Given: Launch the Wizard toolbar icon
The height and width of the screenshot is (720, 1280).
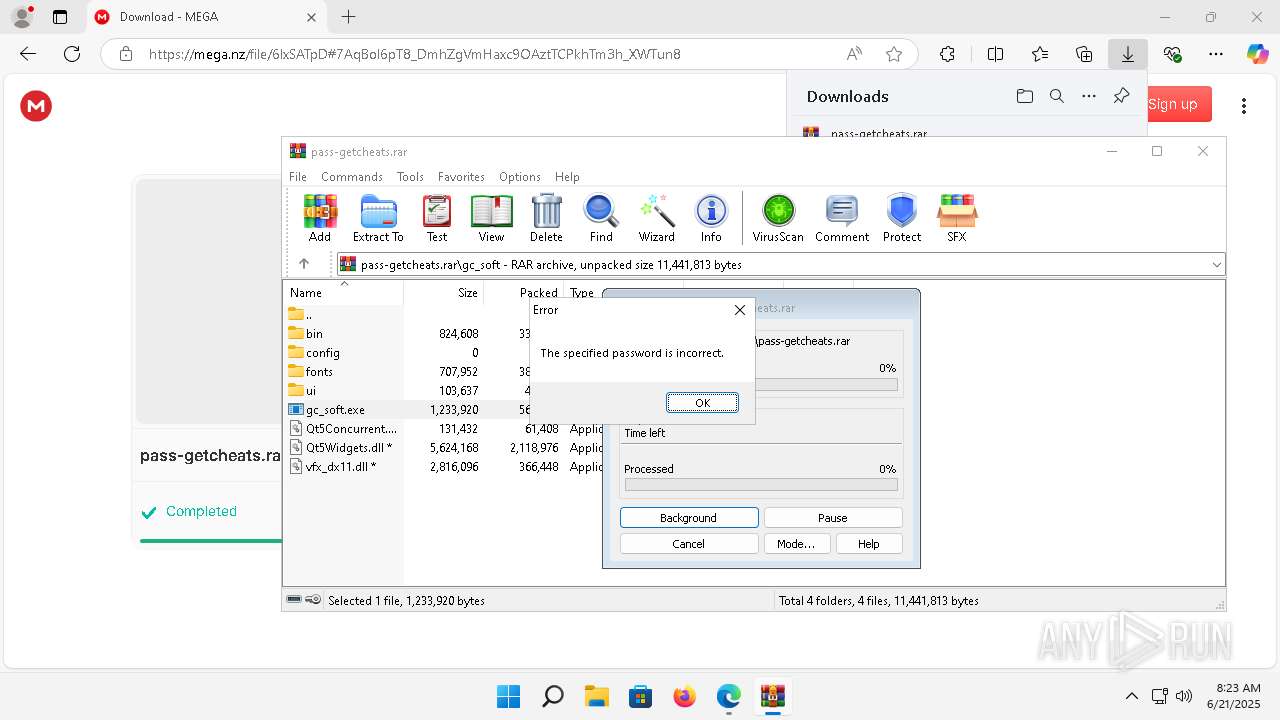Looking at the screenshot, I should click(656, 218).
